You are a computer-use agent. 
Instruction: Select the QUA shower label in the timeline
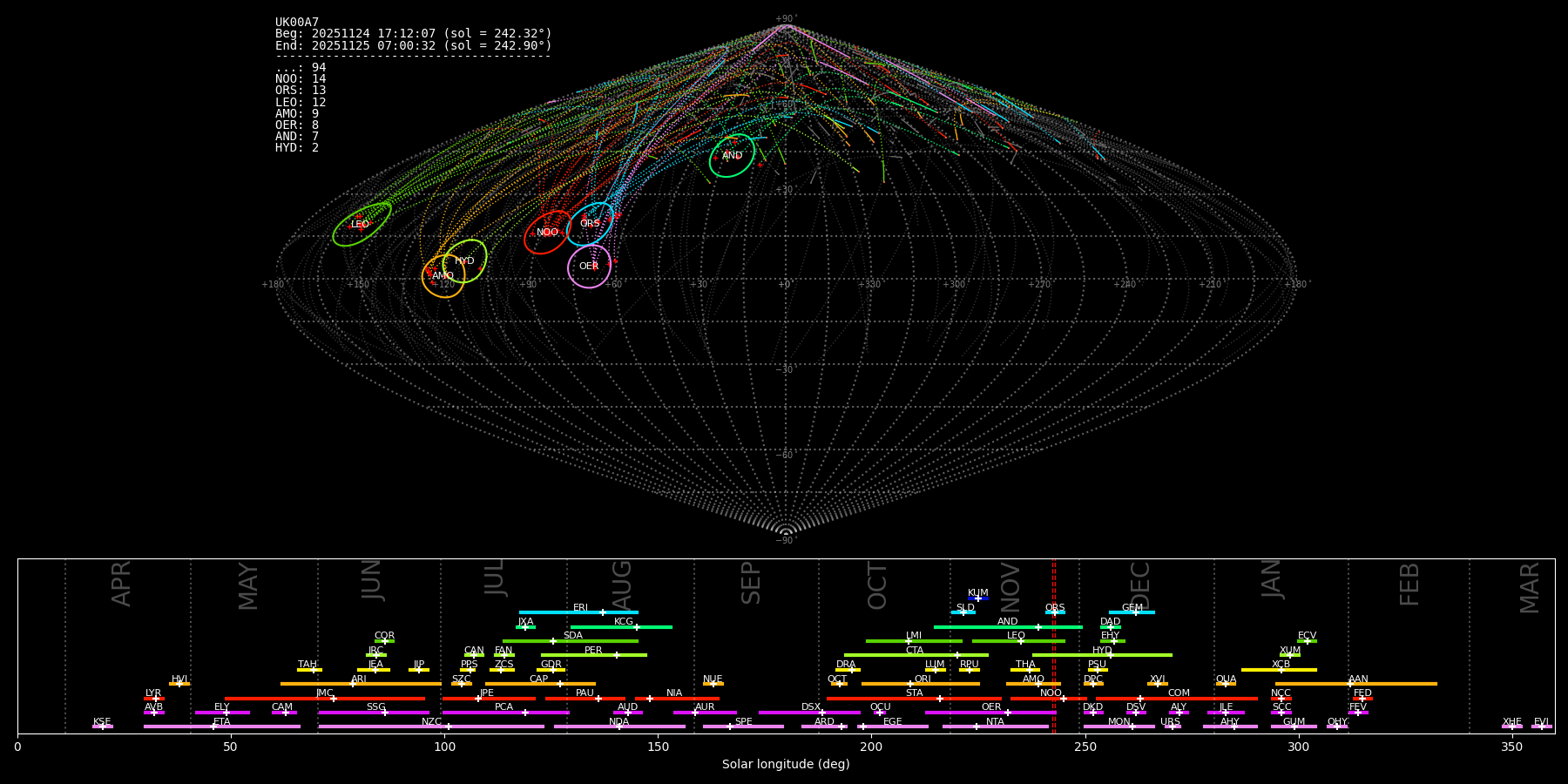pos(1226,679)
